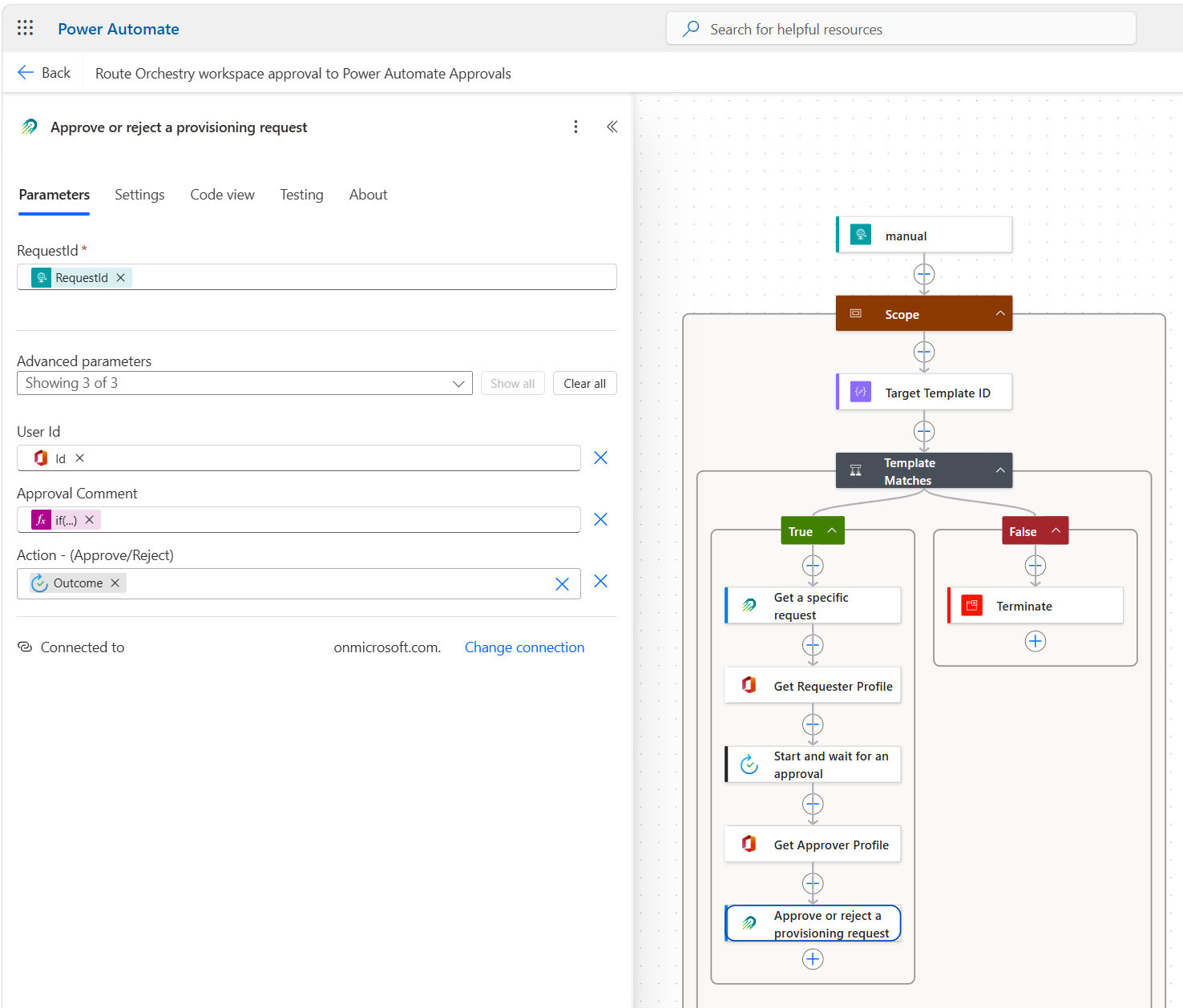Add a step after Terminate

coord(1036,641)
